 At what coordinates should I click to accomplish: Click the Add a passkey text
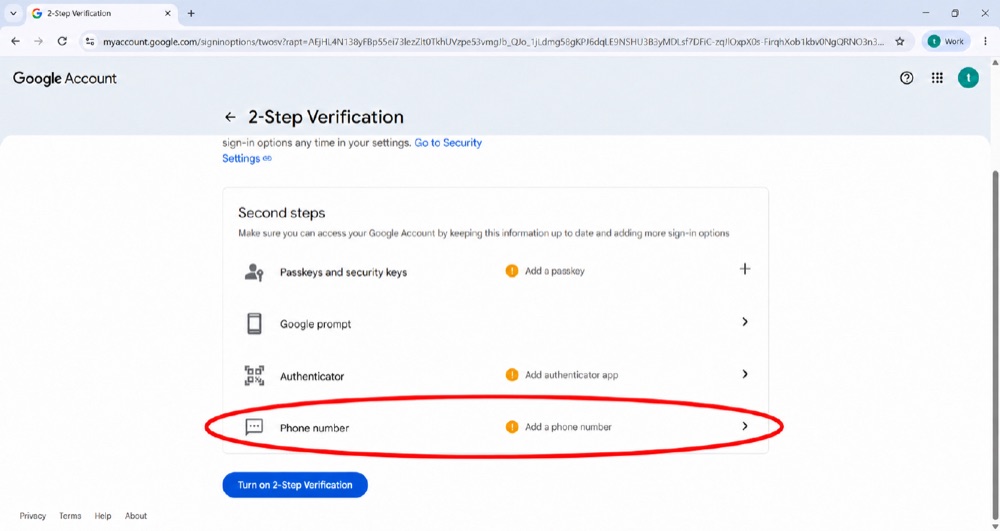[554, 271]
